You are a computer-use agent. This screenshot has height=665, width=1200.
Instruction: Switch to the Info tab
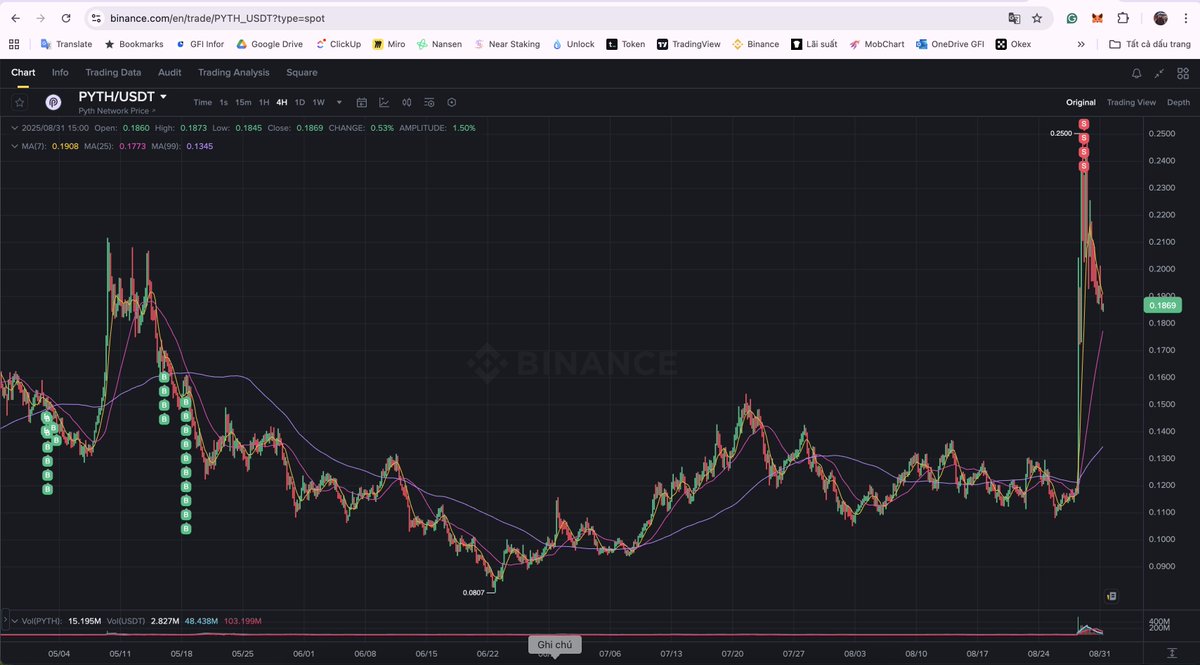(60, 72)
